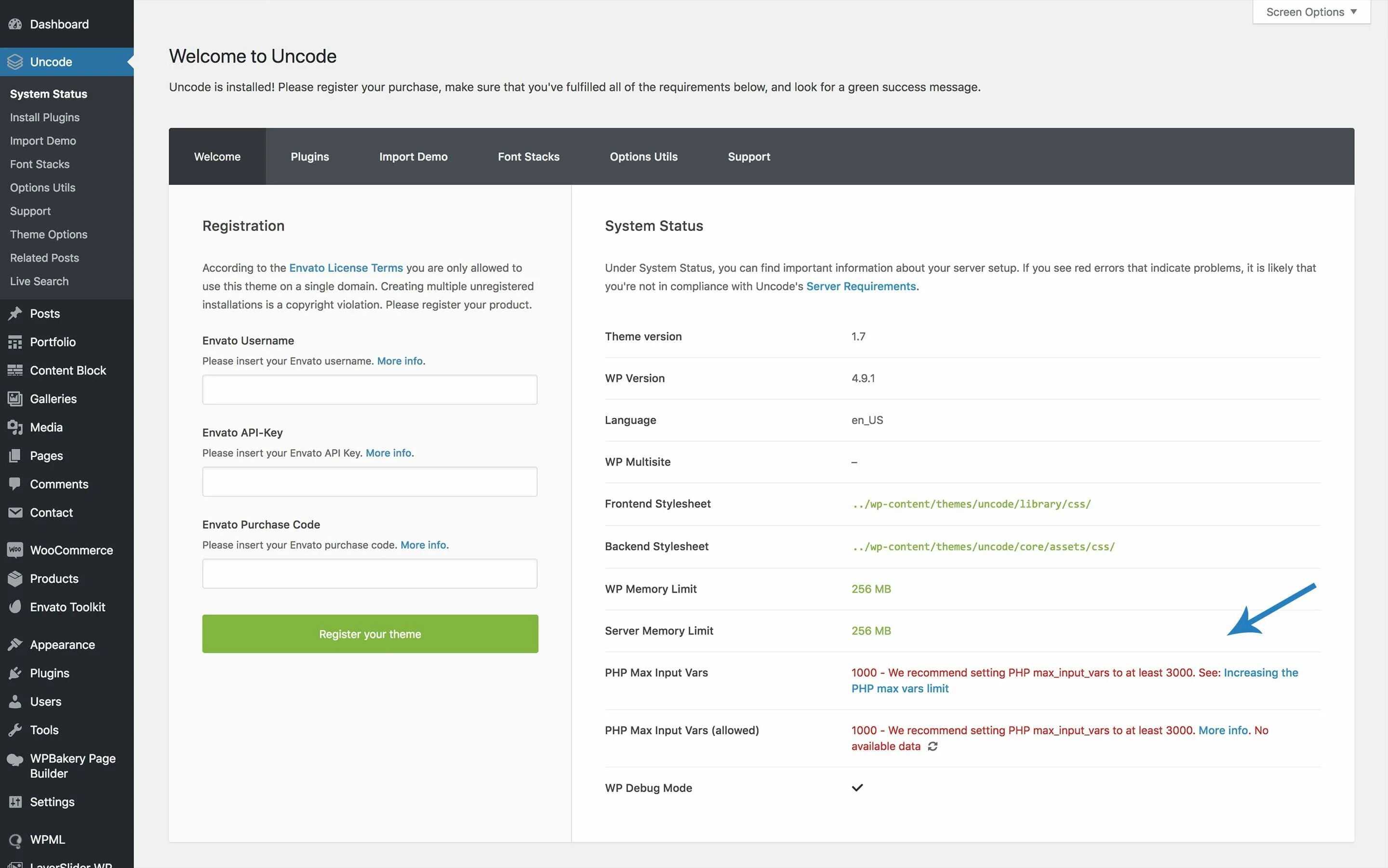Click the WP Debug Mode checkmark
The width and height of the screenshot is (1388, 868).
click(857, 788)
